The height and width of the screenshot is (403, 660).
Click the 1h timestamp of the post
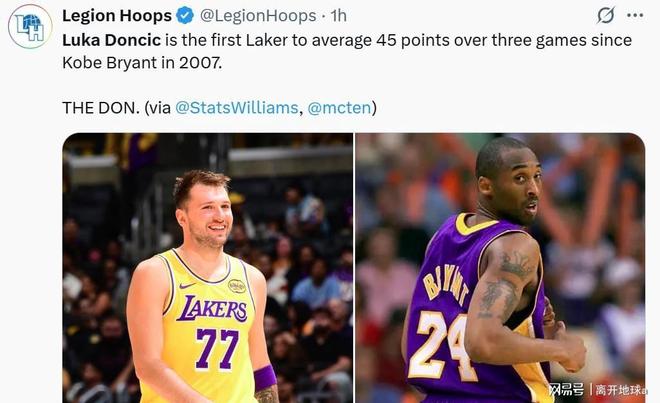(x=339, y=15)
